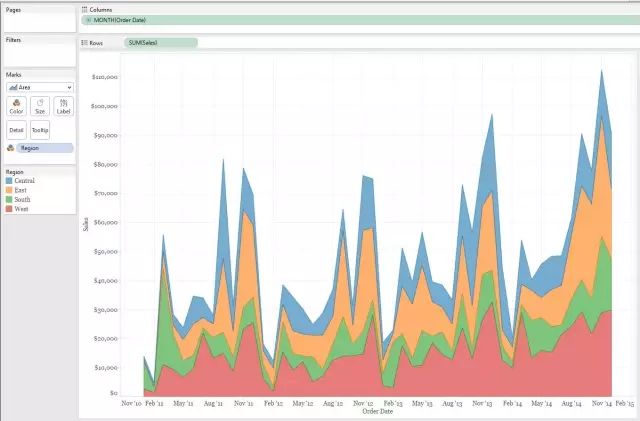Screen dimensions: 640x421
Task: Click the Sales axis title
Action: click(86, 224)
